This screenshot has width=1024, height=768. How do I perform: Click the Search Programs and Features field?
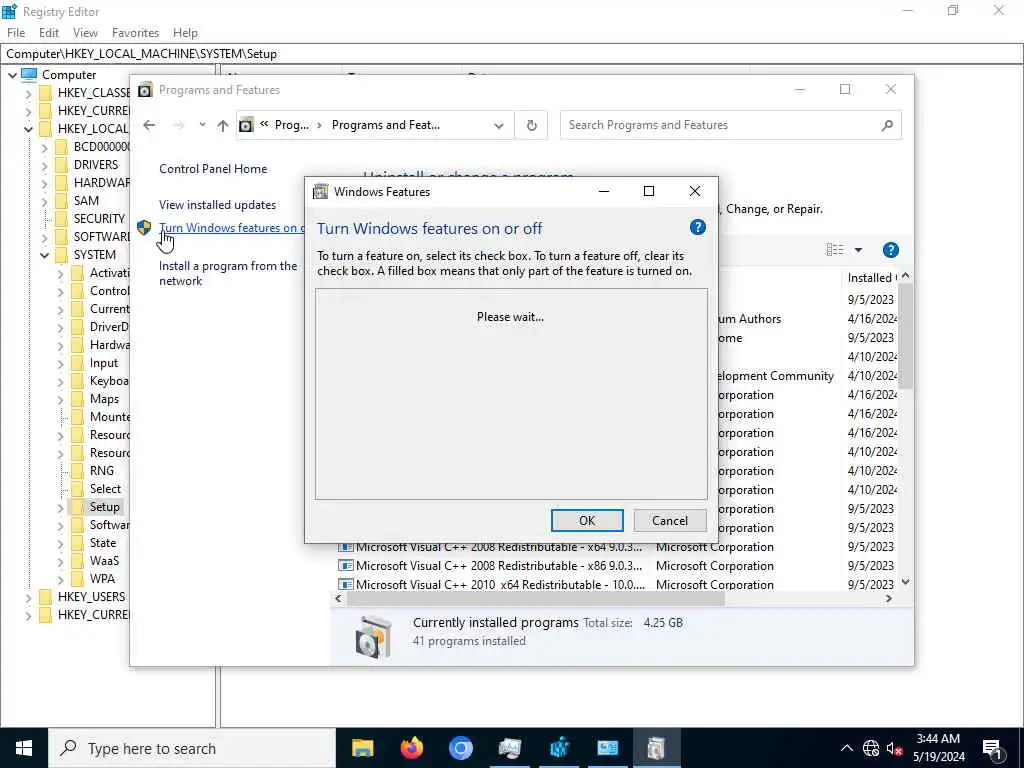click(x=730, y=125)
